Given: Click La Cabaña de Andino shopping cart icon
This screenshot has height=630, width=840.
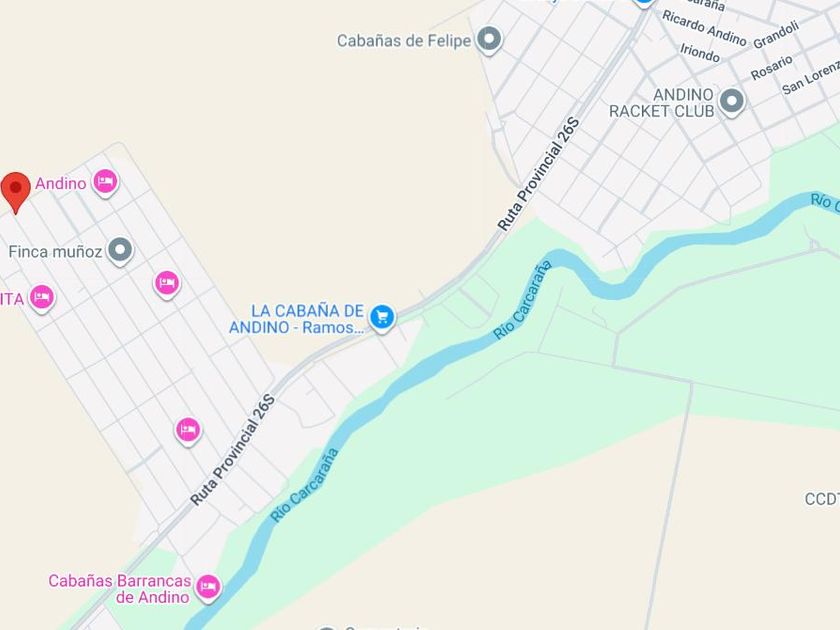Looking at the screenshot, I should 382,318.
